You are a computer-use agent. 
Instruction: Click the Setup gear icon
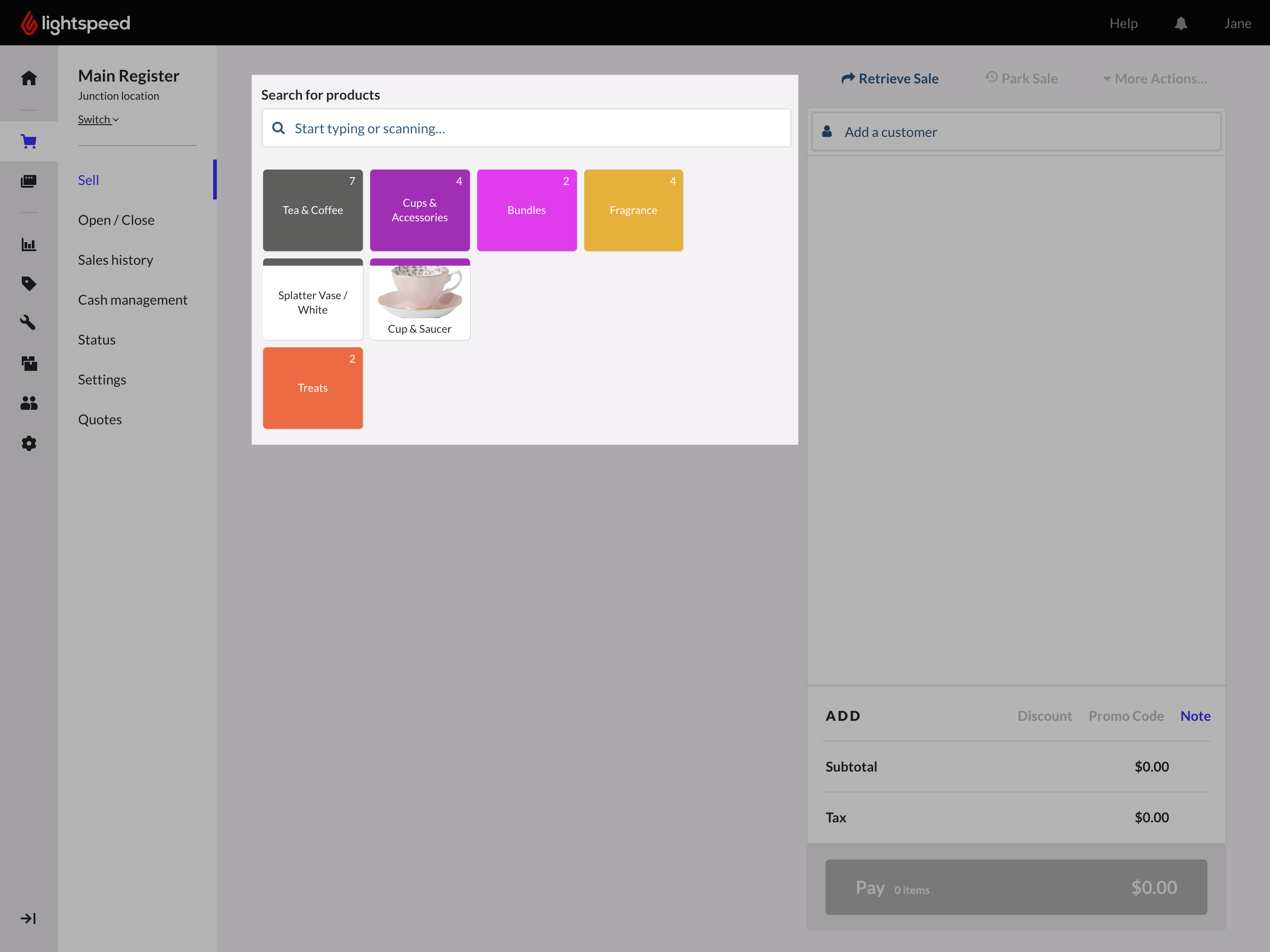29,443
